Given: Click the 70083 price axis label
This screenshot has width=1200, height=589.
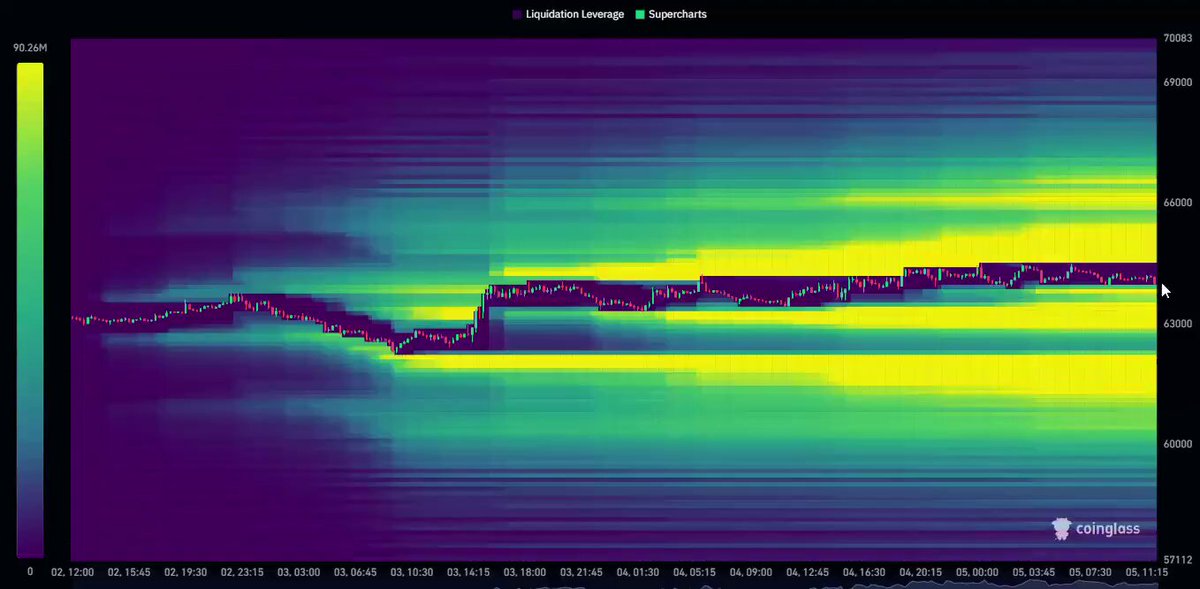Looking at the screenshot, I should click(x=1177, y=39).
